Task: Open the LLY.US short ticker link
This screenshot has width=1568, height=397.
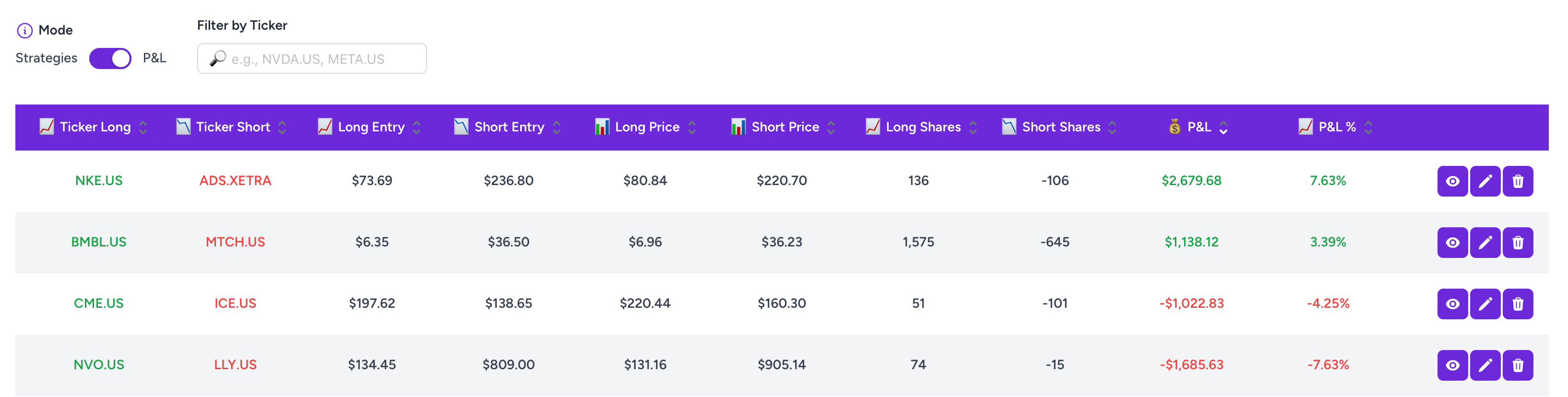Action: 235,365
